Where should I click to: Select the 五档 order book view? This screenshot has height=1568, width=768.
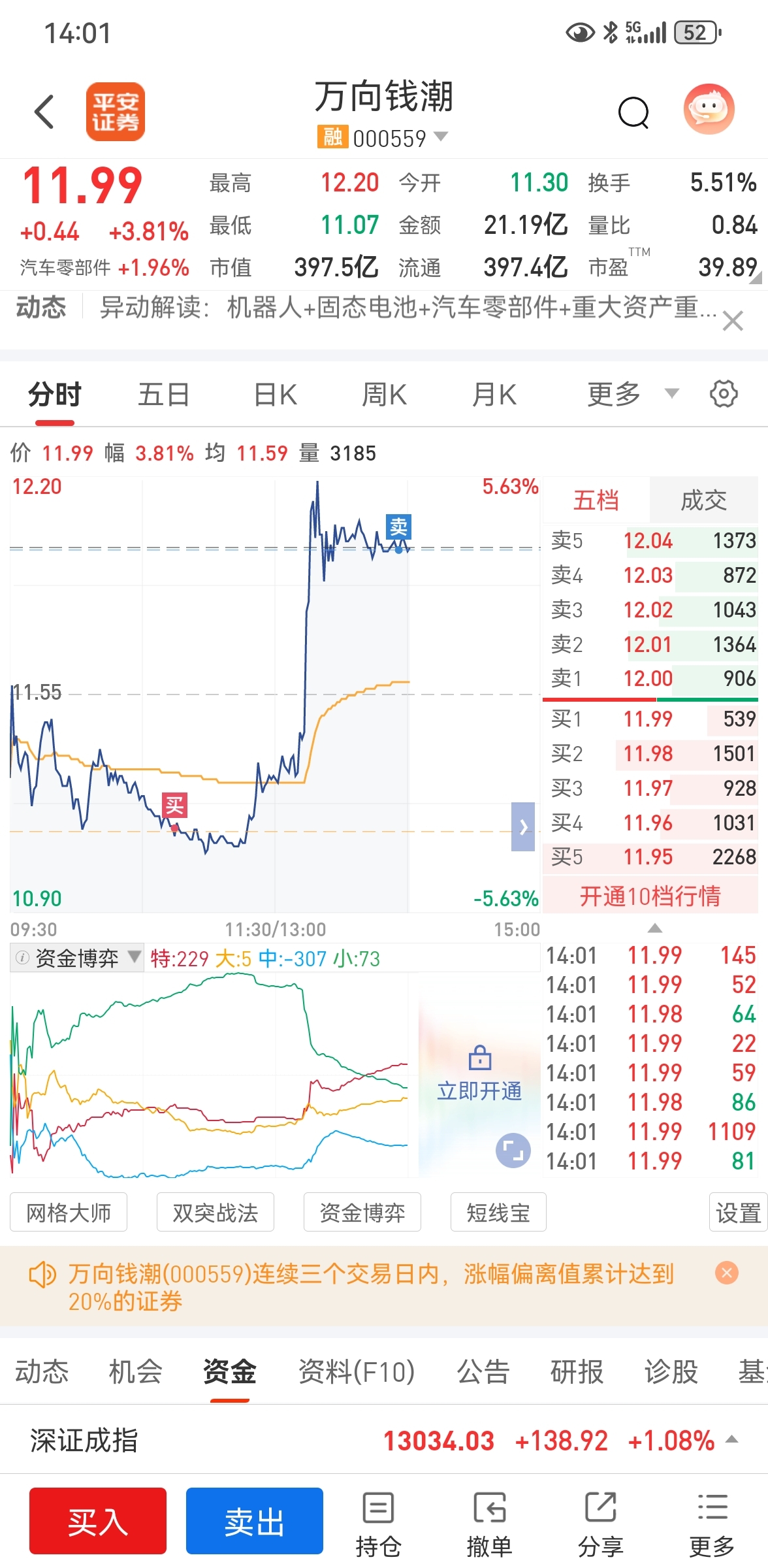(x=596, y=500)
